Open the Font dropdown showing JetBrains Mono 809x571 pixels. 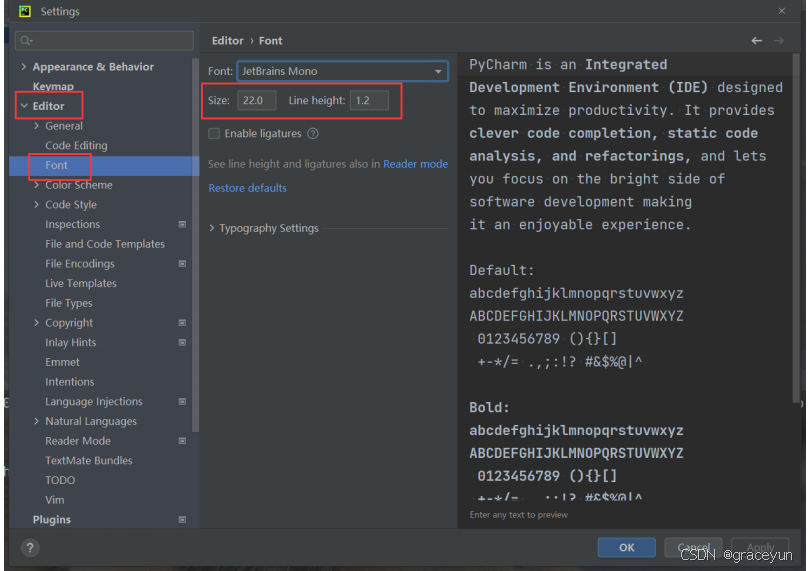coord(343,71)
